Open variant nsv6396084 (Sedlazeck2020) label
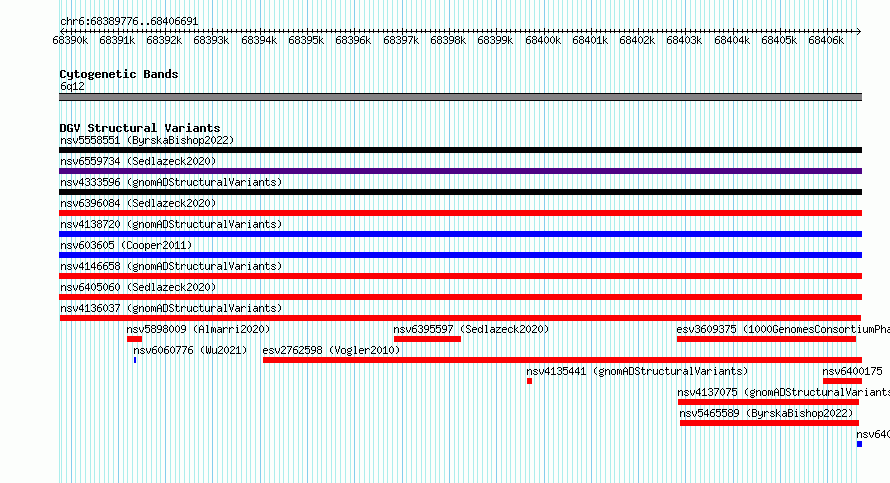 138,203
